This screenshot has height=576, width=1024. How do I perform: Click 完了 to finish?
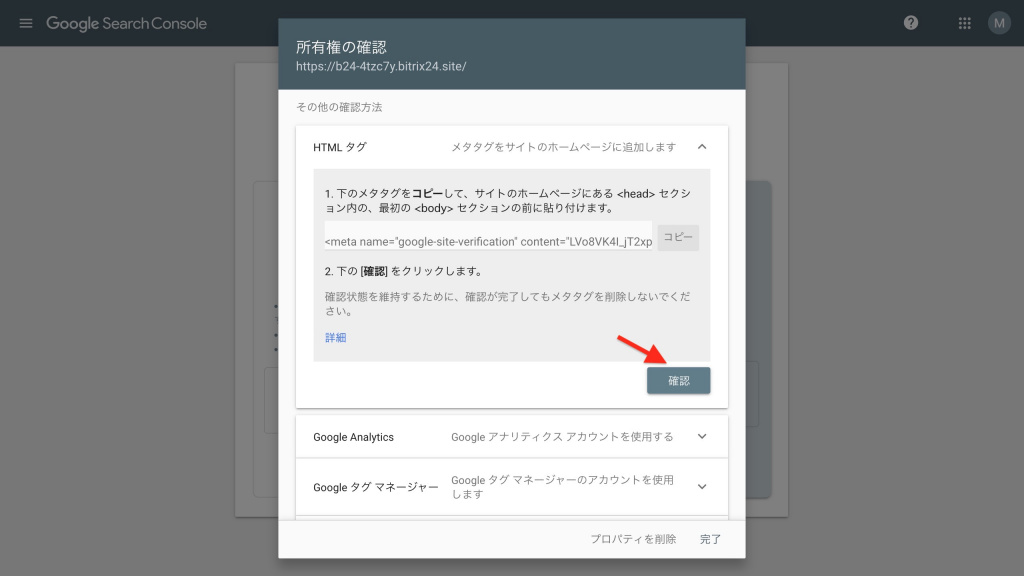click(x=710, y=539)
